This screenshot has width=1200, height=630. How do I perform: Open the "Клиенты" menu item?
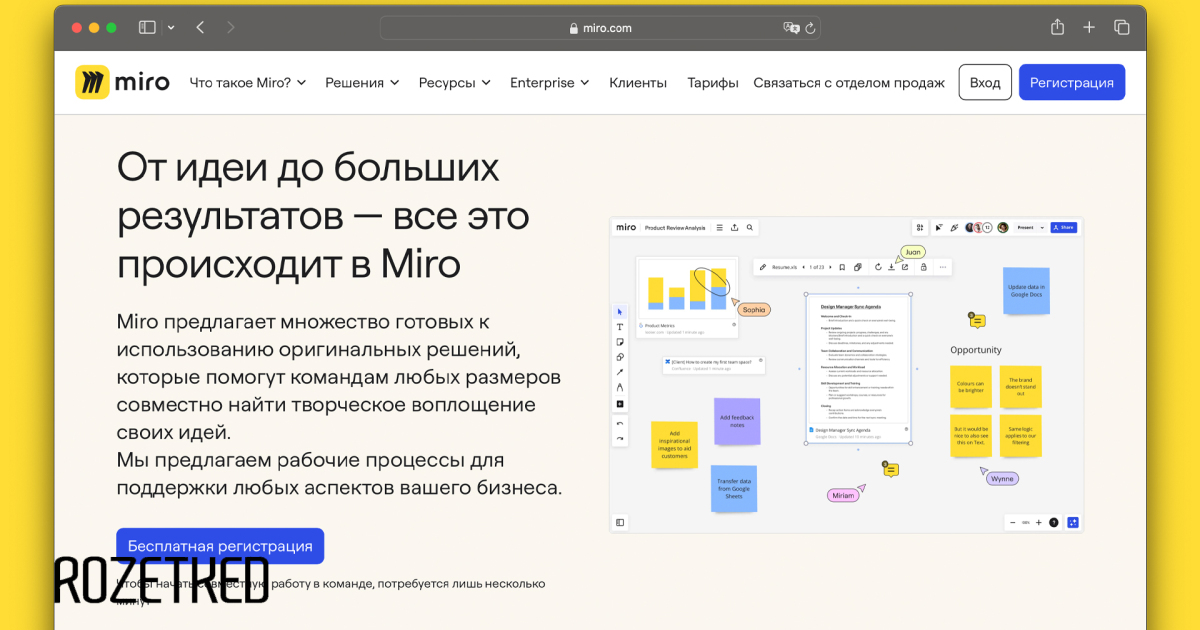pyautogui.click(x=638, y=83)
